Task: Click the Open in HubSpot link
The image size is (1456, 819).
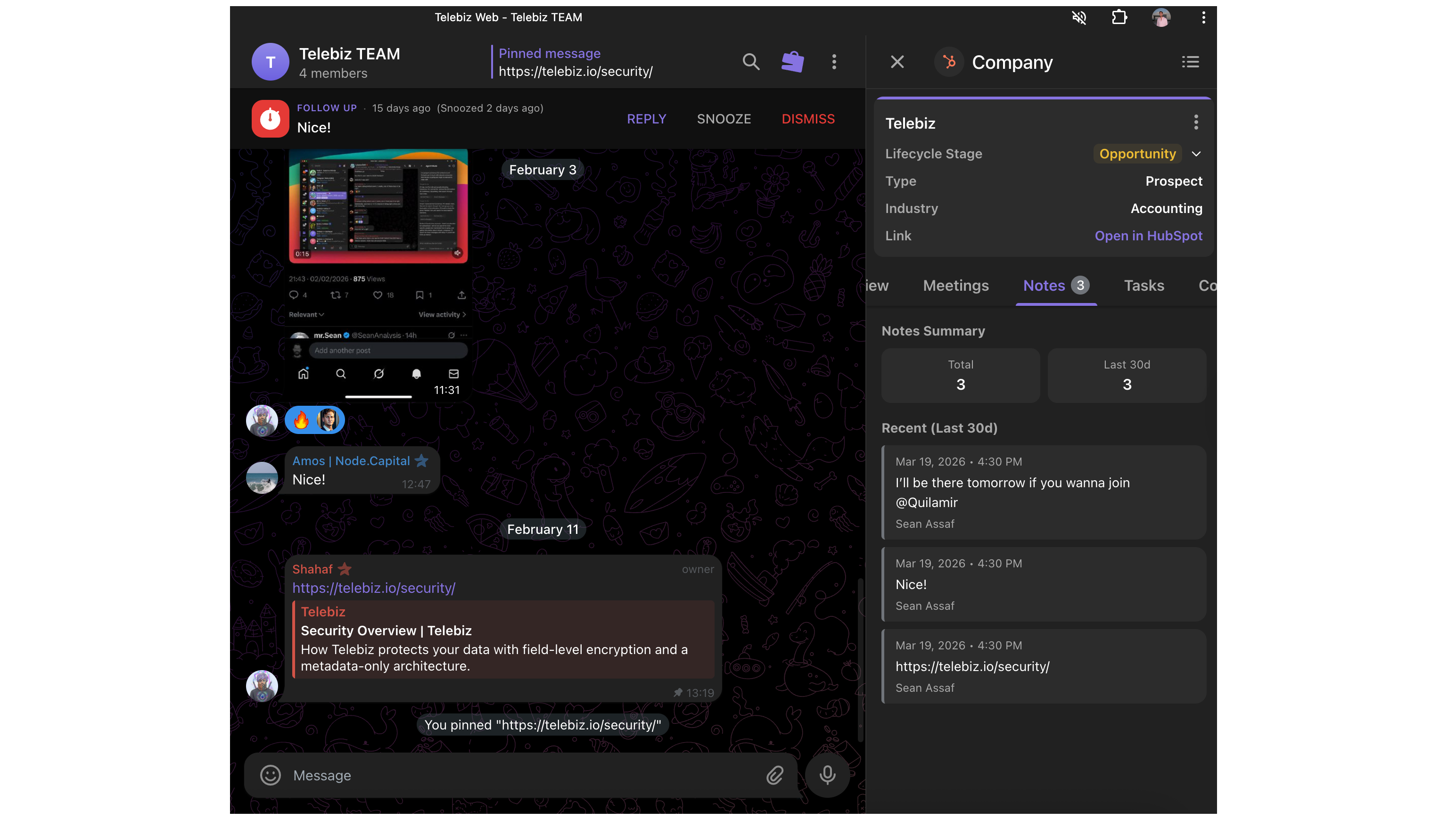Action: click(1149, 236)
